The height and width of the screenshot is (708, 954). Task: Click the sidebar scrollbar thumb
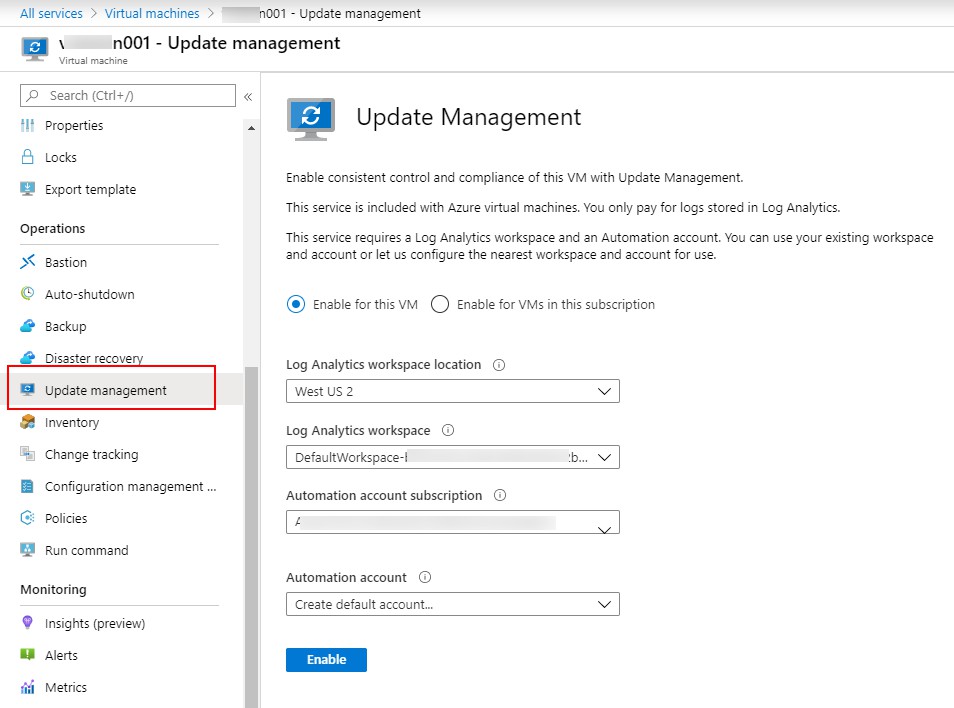pyautogui.click(x=251, y=537)
